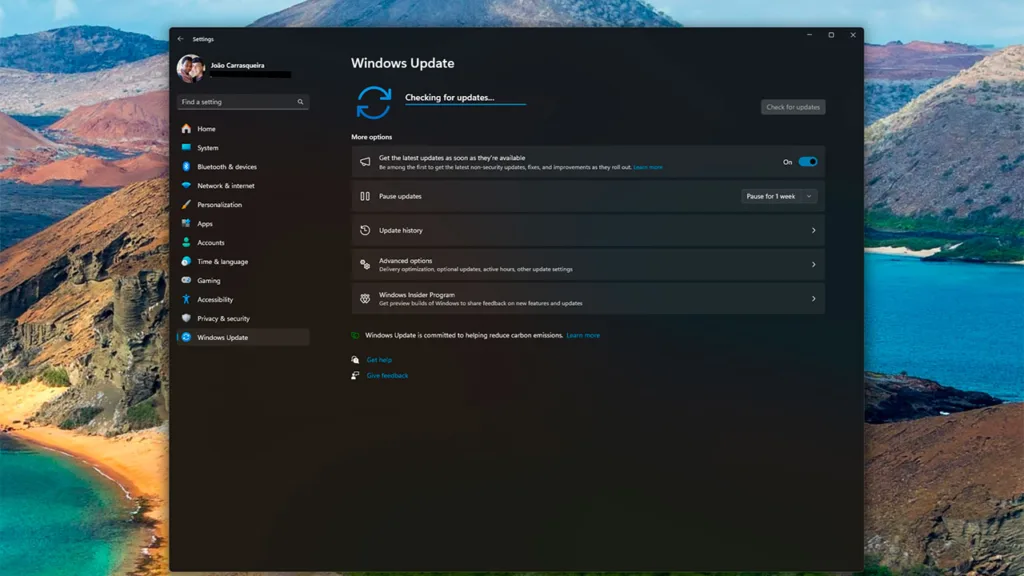Click Get help link
The image size is (1024, 576).
point(379,360)
